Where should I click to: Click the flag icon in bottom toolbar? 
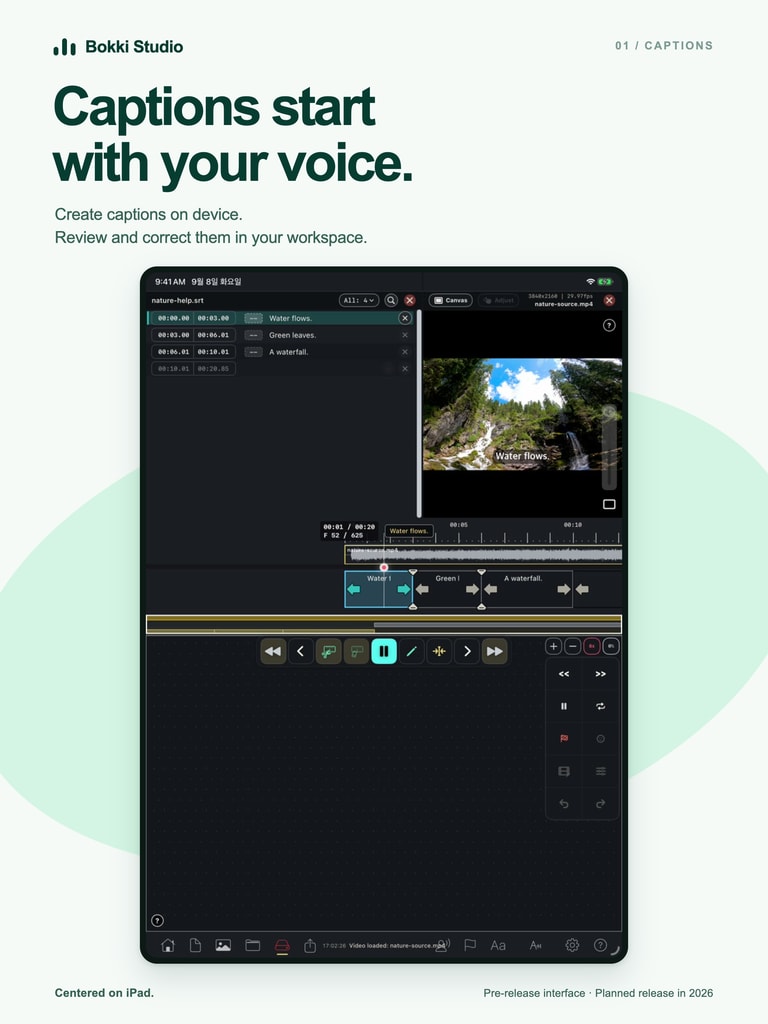(x=470, y=945)
